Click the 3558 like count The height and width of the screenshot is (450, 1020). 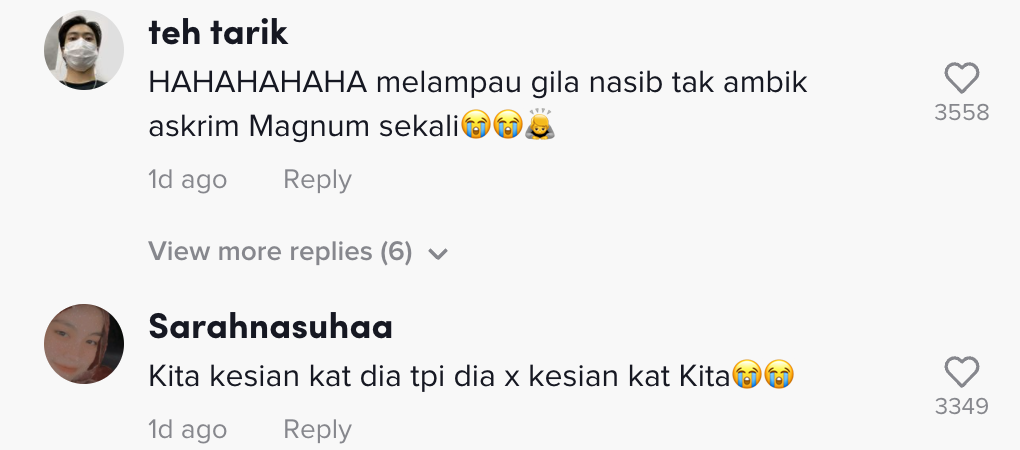click(x=961, y=113)
